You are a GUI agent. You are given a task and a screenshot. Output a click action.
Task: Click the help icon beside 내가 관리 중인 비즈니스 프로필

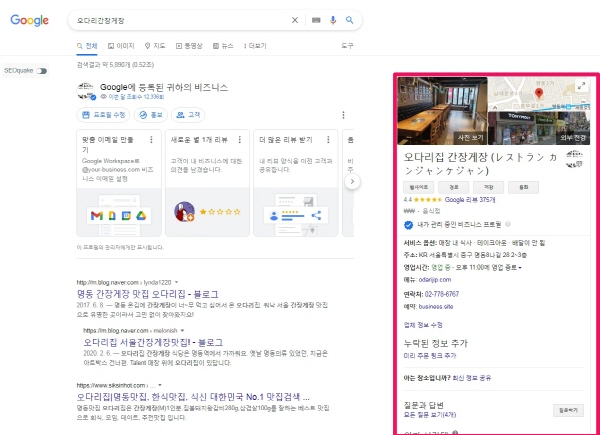click(x=508, y=224)
